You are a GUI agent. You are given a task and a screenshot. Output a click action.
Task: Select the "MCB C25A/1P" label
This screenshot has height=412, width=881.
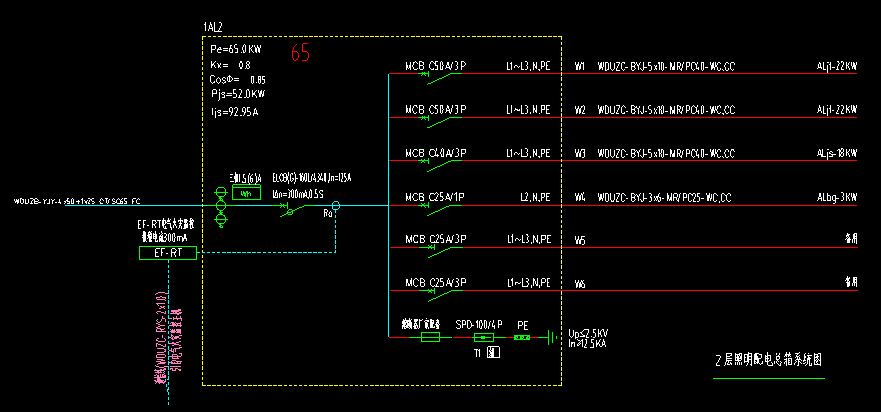coord(436,197)
